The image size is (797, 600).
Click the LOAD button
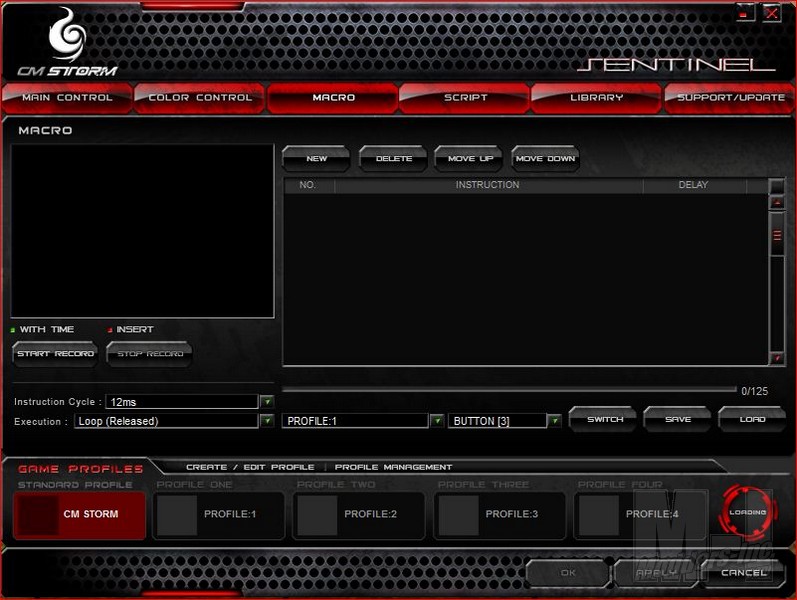click(752, 419)
